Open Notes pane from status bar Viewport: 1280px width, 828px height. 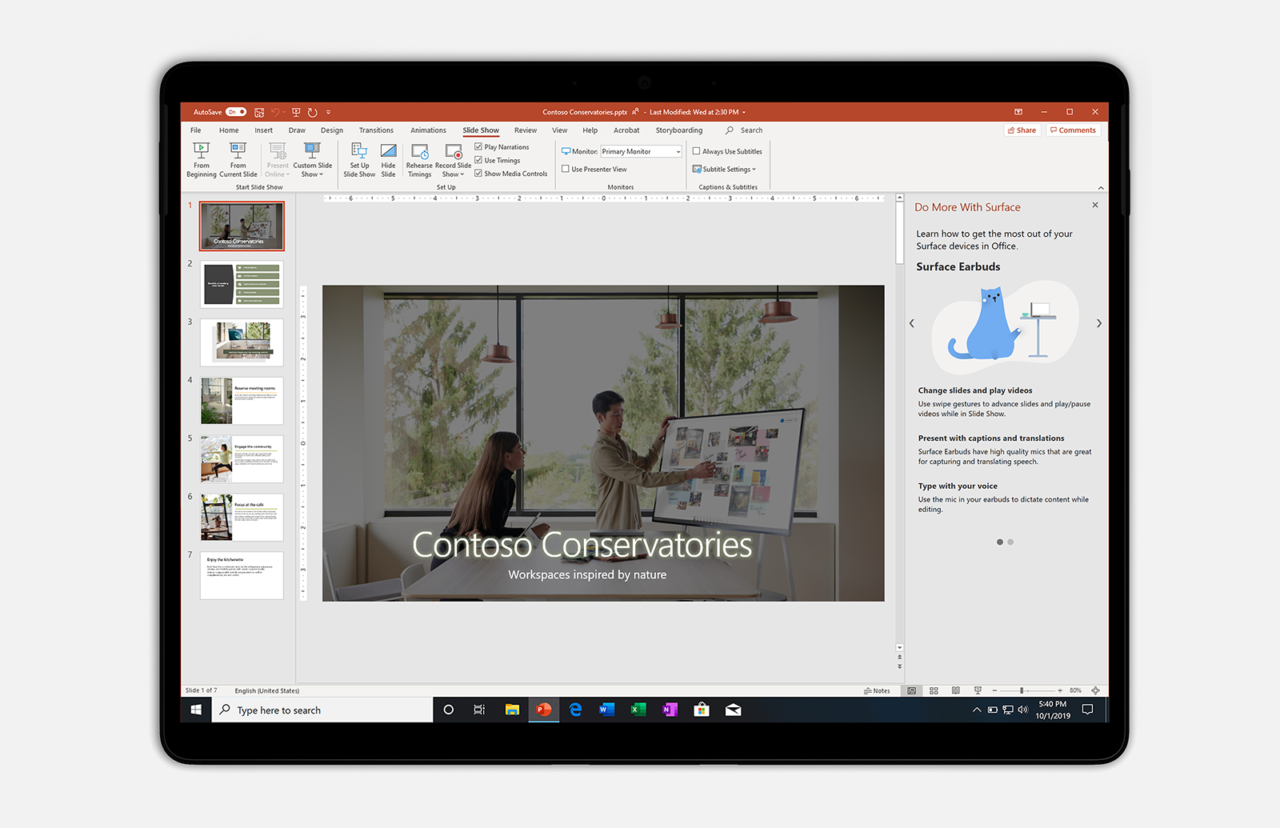coord(877,691)
